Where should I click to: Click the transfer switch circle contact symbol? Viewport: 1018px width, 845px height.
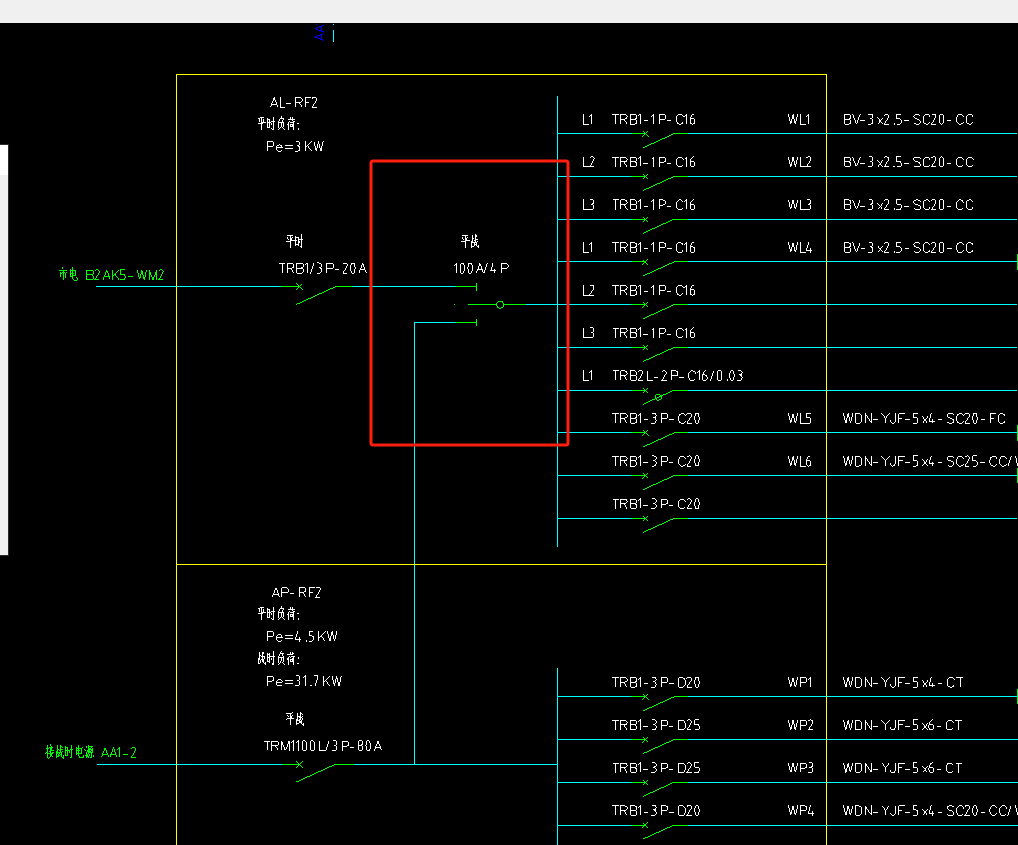500,304
